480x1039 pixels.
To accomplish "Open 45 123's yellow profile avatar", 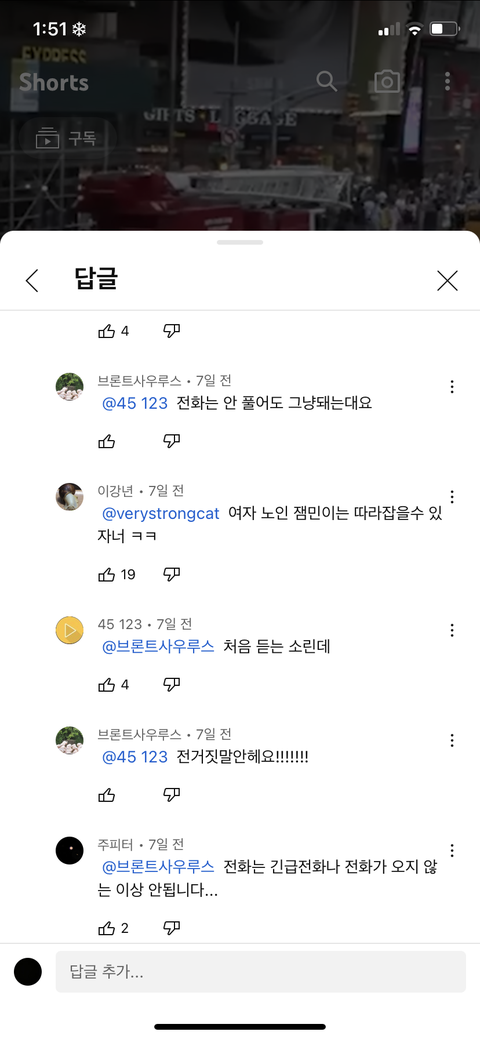I will pos(70,630).
